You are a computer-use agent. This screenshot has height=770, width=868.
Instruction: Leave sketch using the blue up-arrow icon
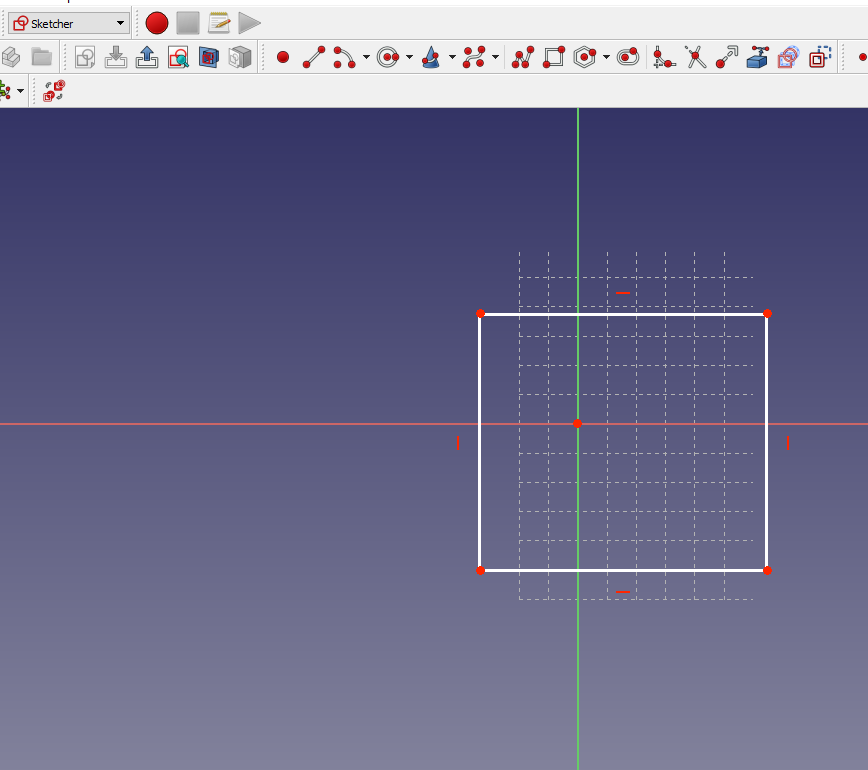(x=147, y=57)
